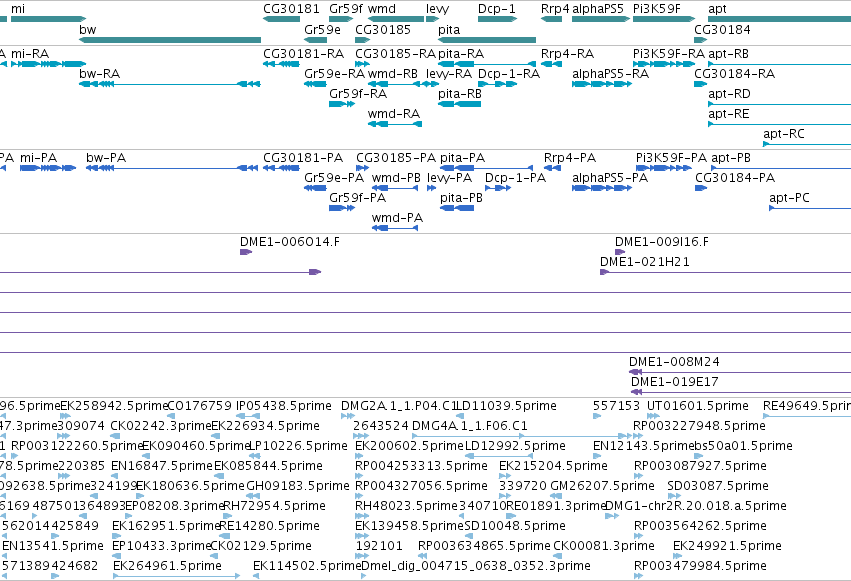Select the Gr59f gene glyph
Viewport: 851px width, 581px height.
pyautogui.click(x=341, y=19)
